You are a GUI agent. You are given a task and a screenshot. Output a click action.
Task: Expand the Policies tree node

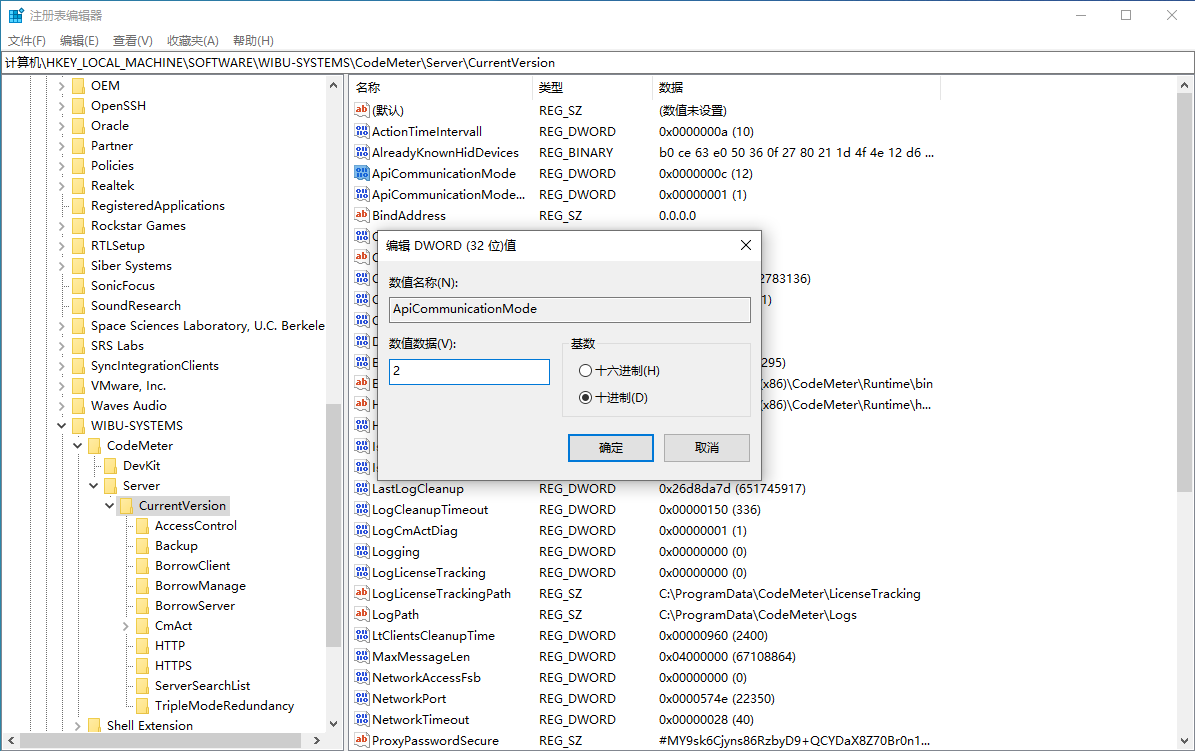tap(62, 165)
